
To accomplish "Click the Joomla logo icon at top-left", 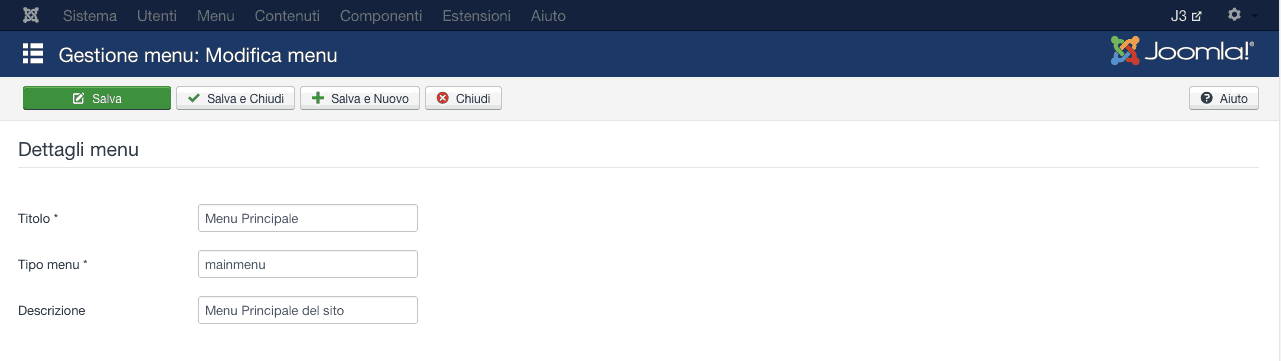I will pos(31,16).
